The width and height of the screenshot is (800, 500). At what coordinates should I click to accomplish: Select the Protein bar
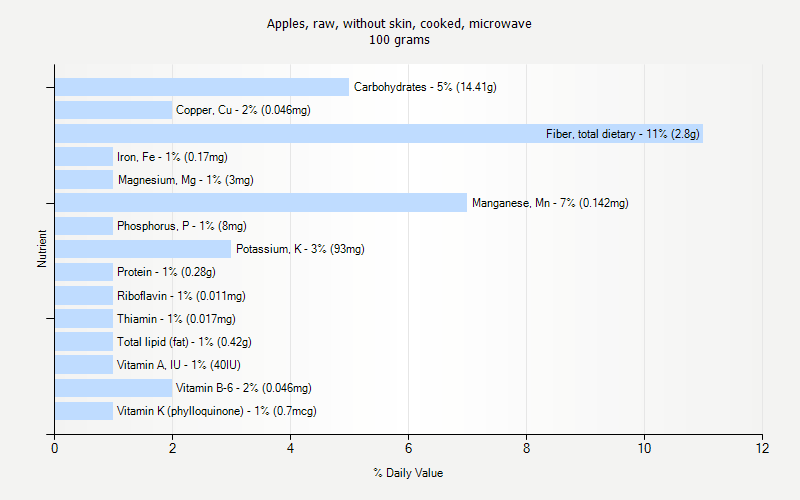[84, 272]
